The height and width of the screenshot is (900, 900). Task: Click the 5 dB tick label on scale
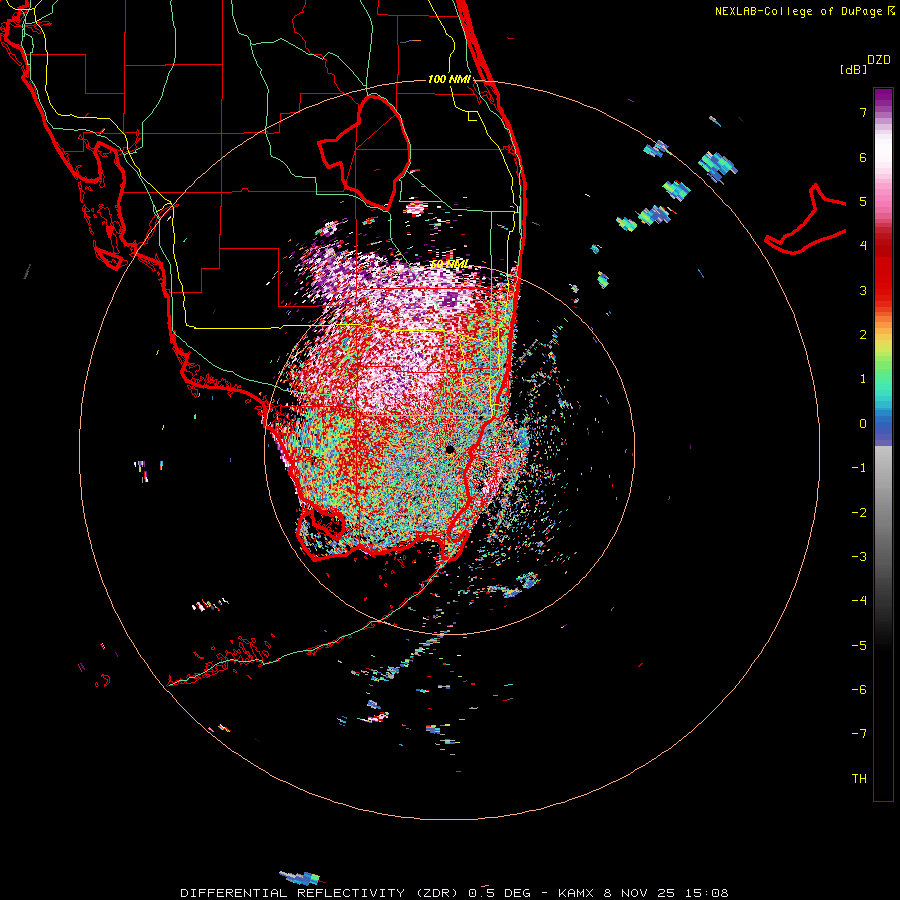(x=863, y=201)
